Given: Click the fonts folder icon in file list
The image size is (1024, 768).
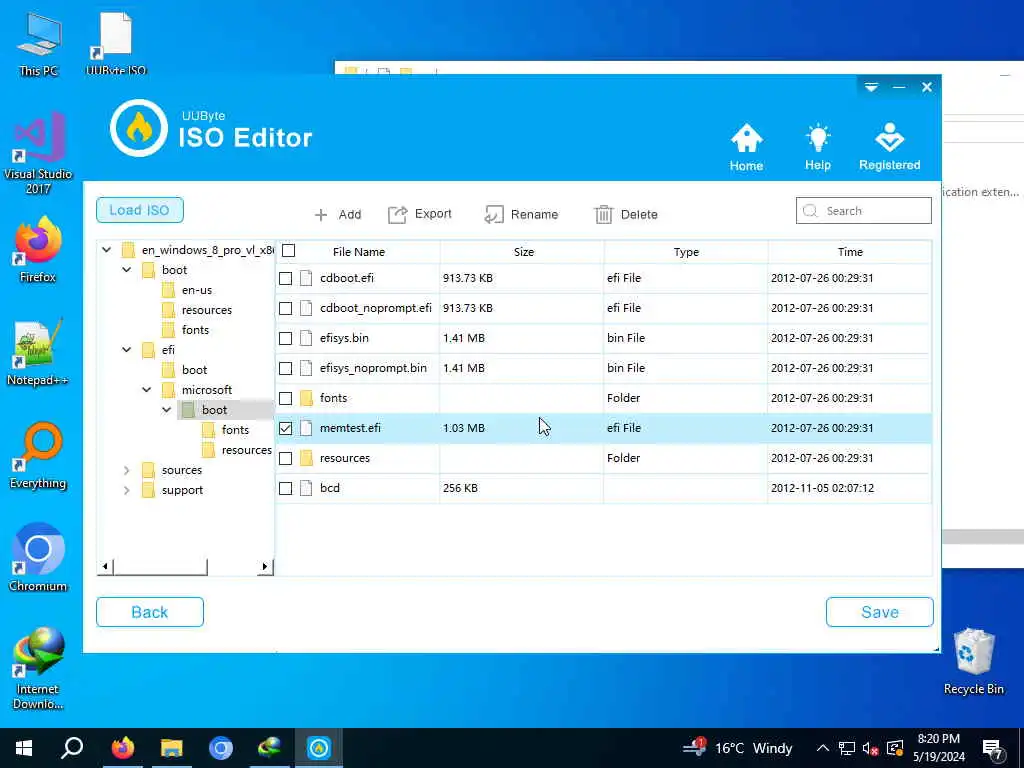Looking at the screenshot, I should (306, 398).
